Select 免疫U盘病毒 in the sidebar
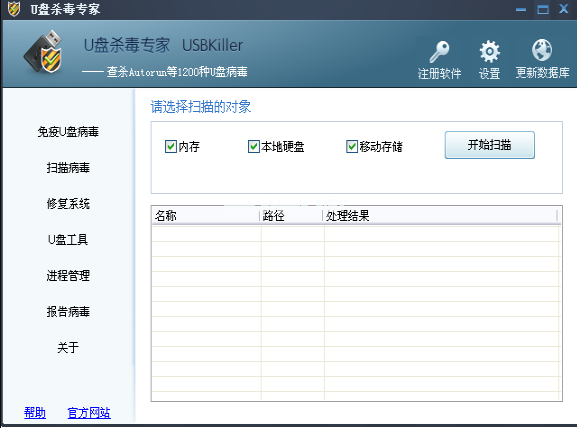The width and height of the screenshot is (577, 428). pos(68,132)
